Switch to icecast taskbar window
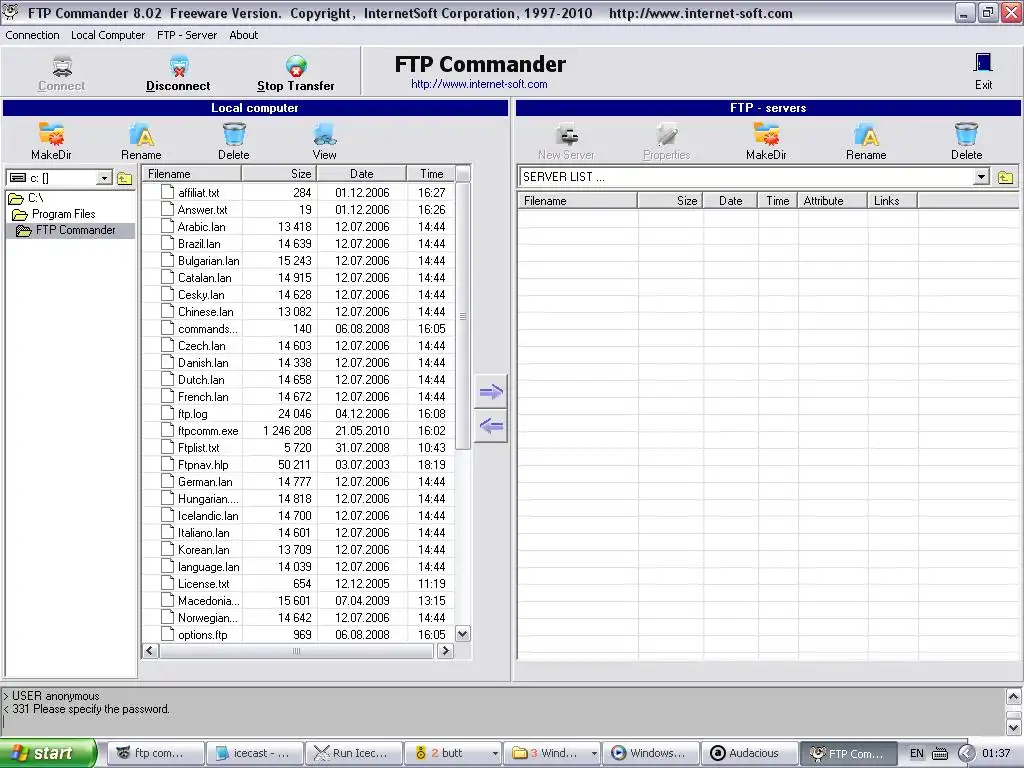 255,754
